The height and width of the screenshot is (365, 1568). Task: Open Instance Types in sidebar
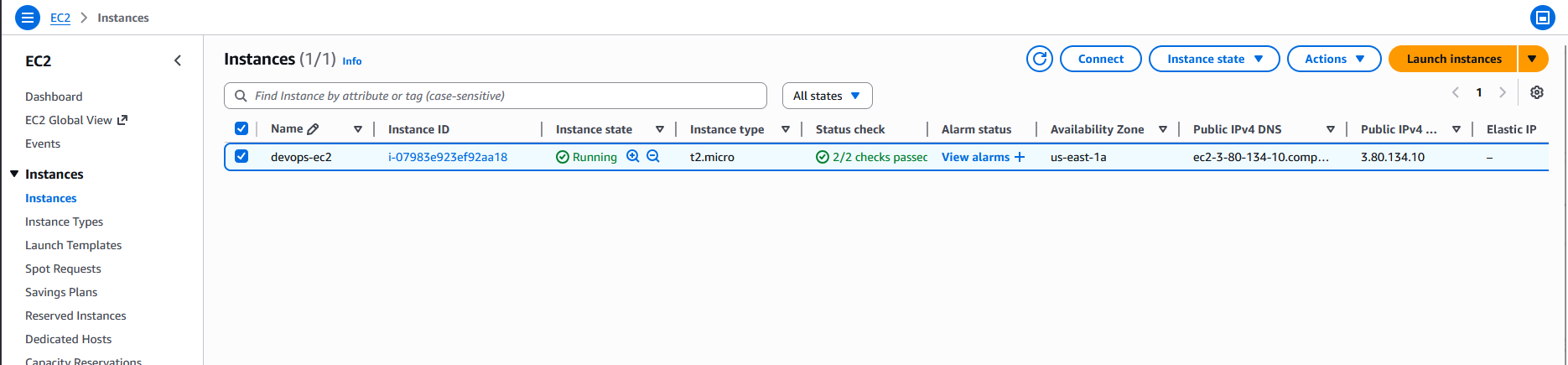(x=64, y=222)
